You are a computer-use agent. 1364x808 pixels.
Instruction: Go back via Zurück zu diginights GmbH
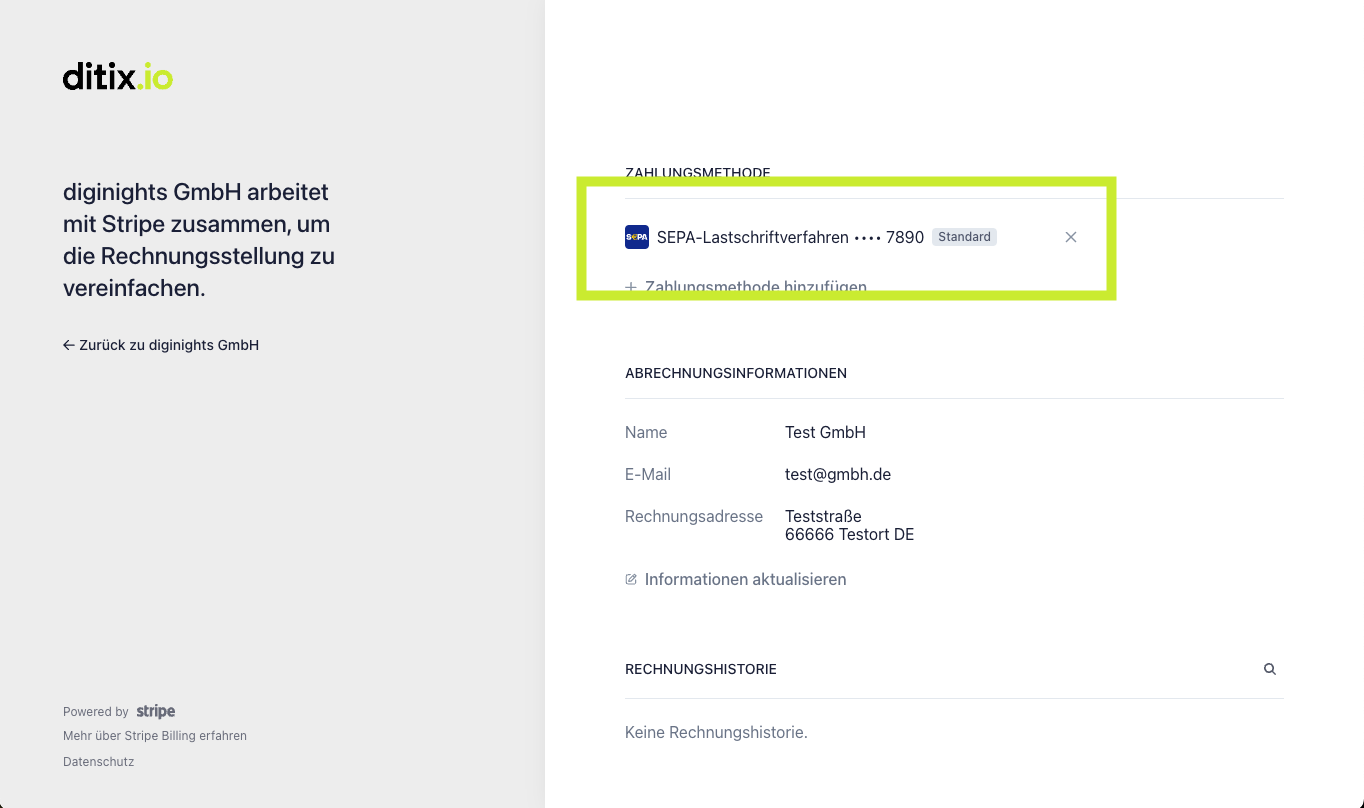coord(161,345)
